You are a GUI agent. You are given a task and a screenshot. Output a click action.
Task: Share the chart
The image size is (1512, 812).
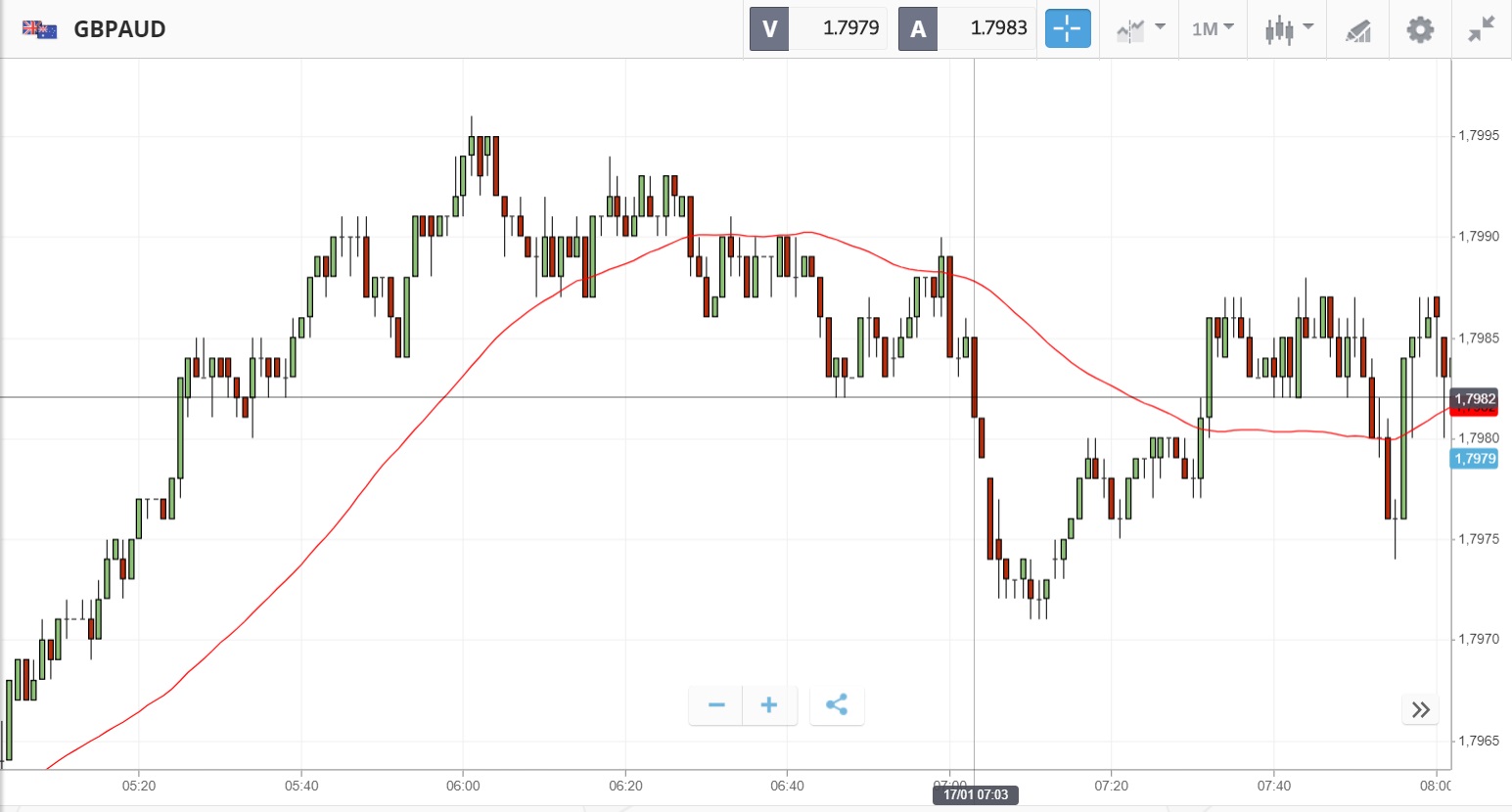coord(837,705)
